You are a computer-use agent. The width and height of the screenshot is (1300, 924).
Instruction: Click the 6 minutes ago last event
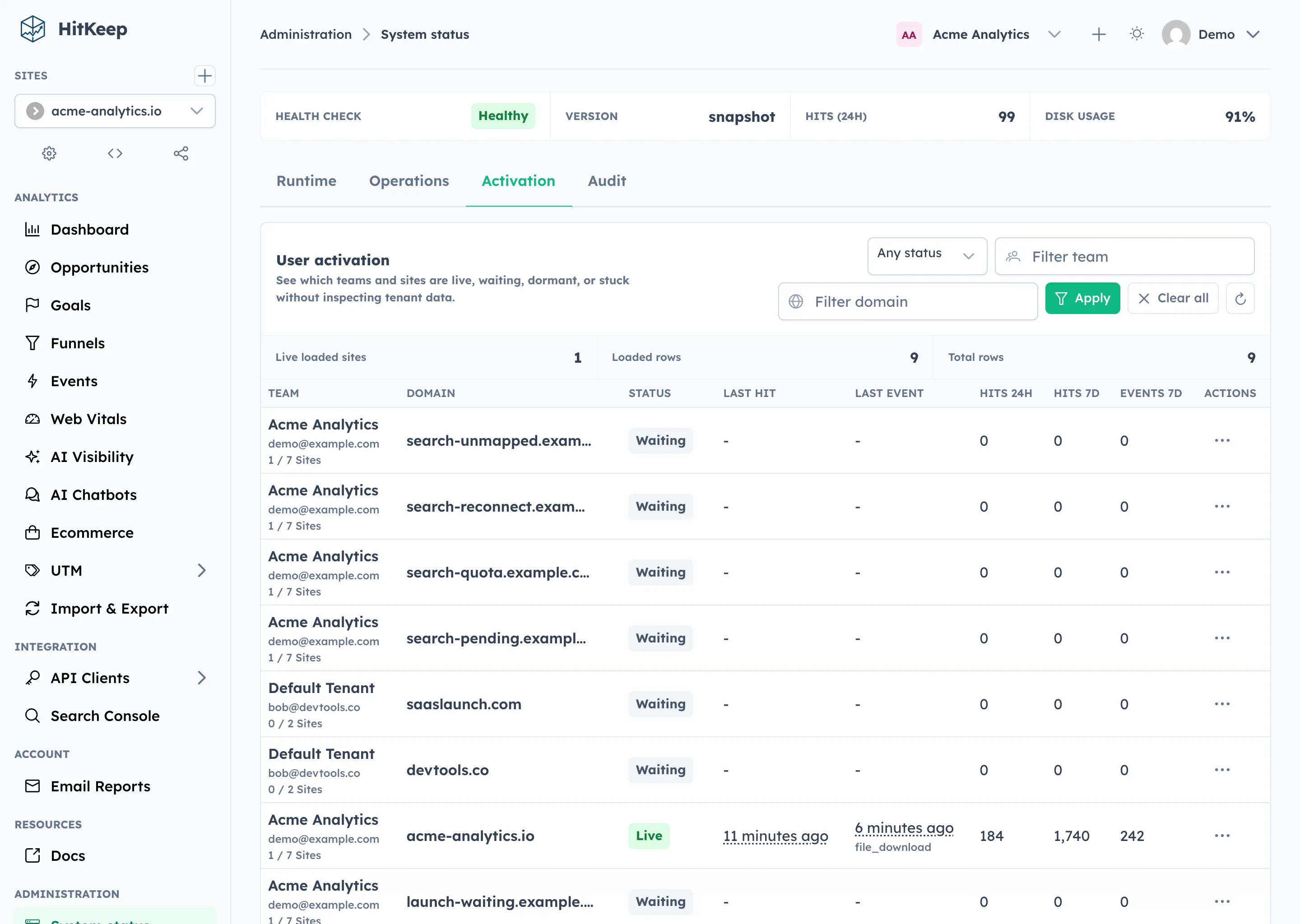904,828
